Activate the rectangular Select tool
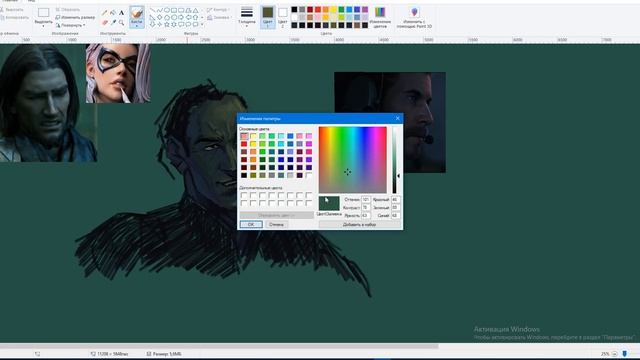 coord(43,13)
